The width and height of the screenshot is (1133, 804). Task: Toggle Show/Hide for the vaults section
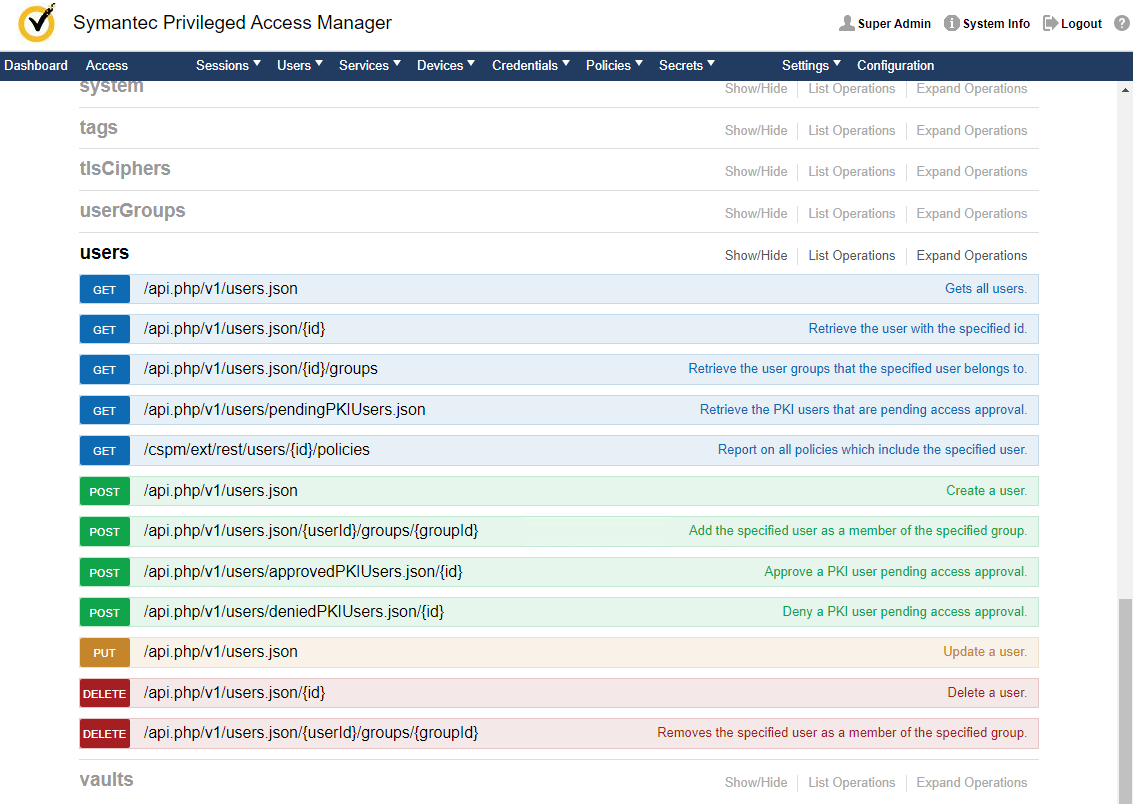coord(756,782)
